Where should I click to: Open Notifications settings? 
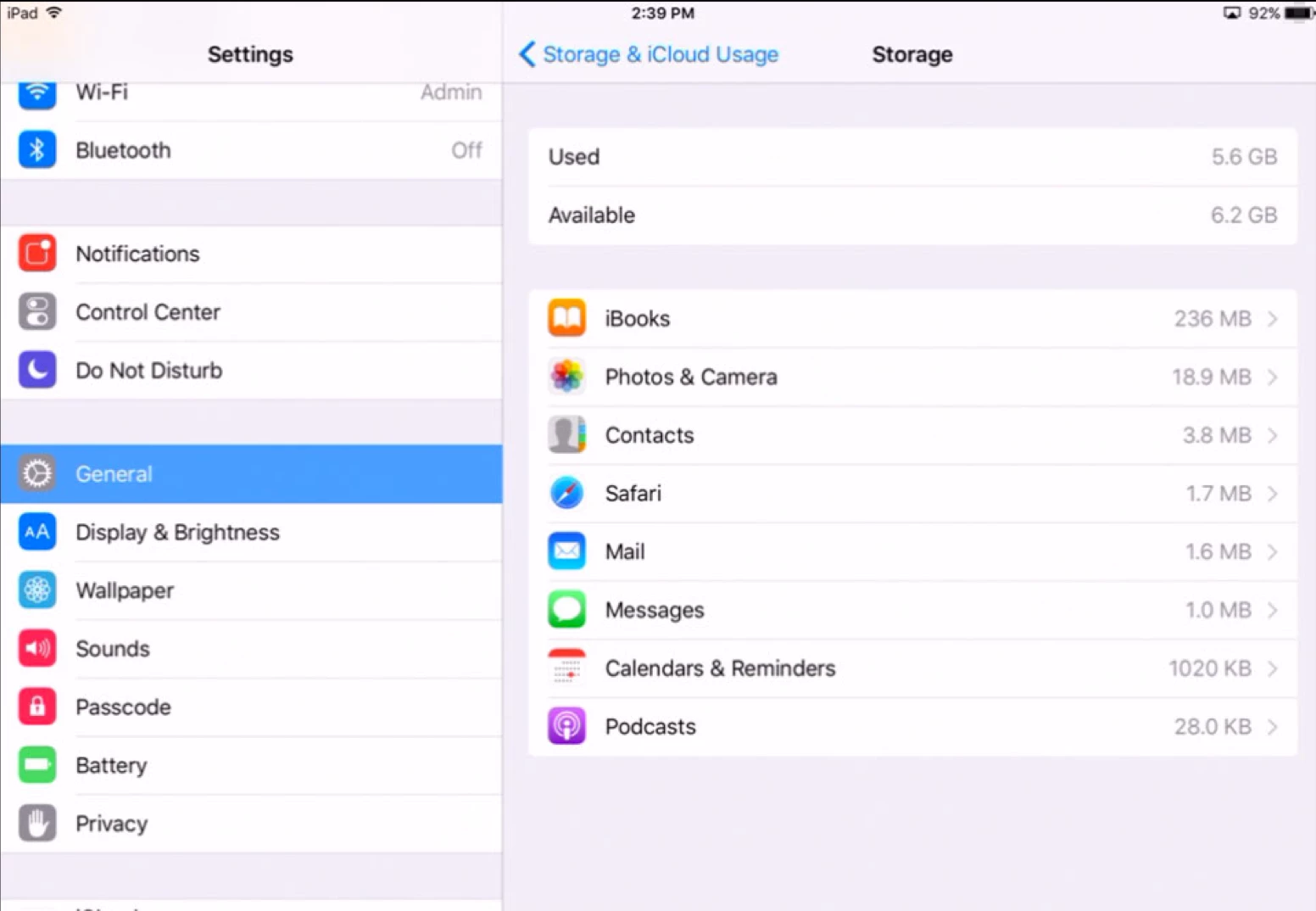[x=251, y=254]
